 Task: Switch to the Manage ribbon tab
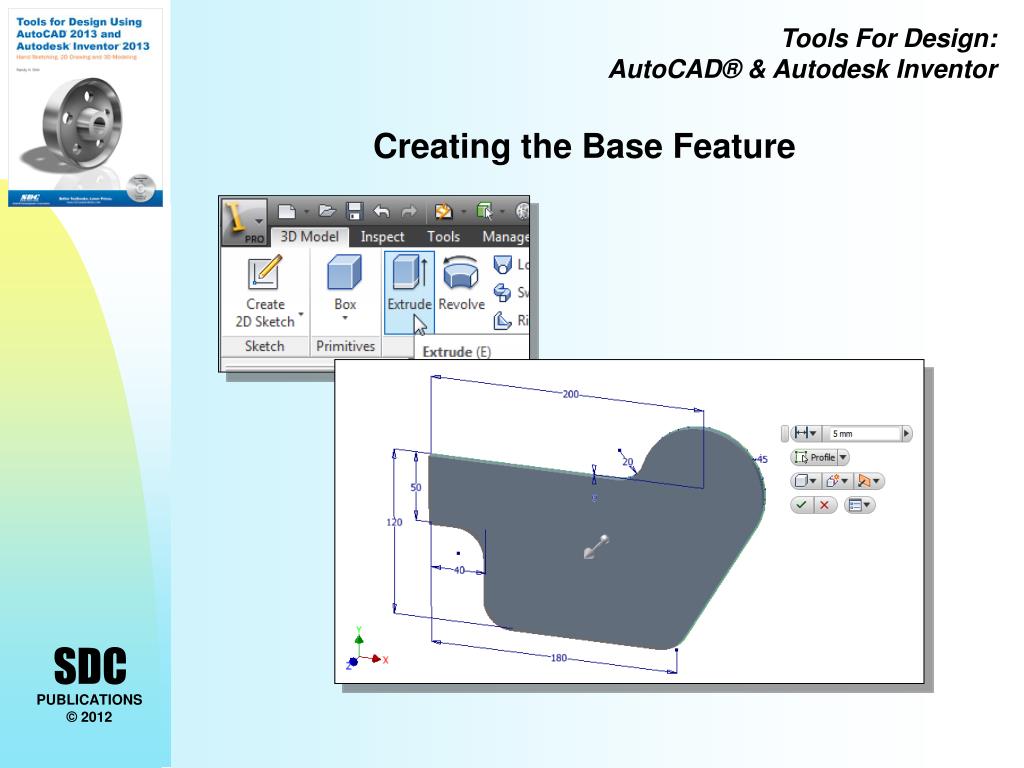click(x=504, y=237)
